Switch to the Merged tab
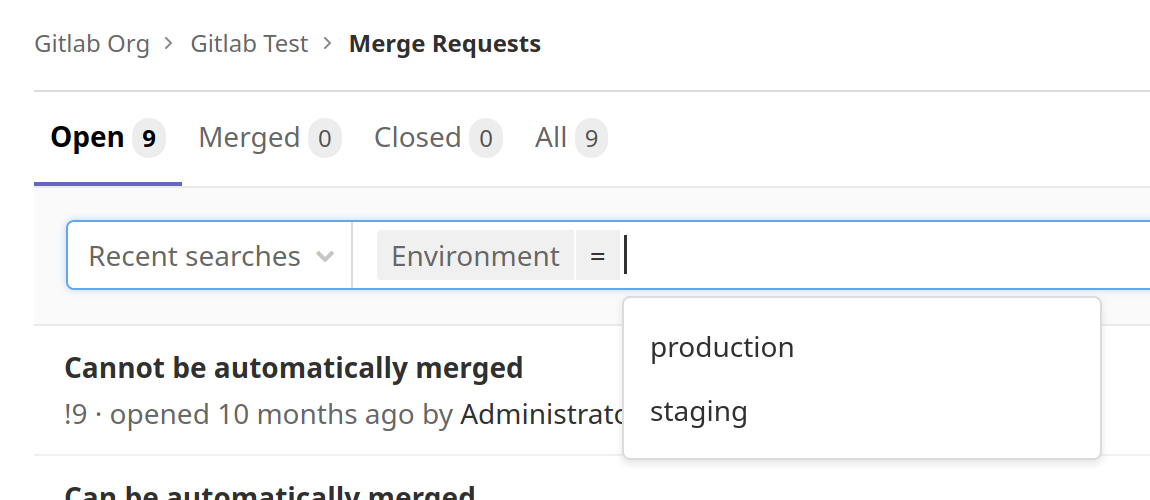 (270, 138)
